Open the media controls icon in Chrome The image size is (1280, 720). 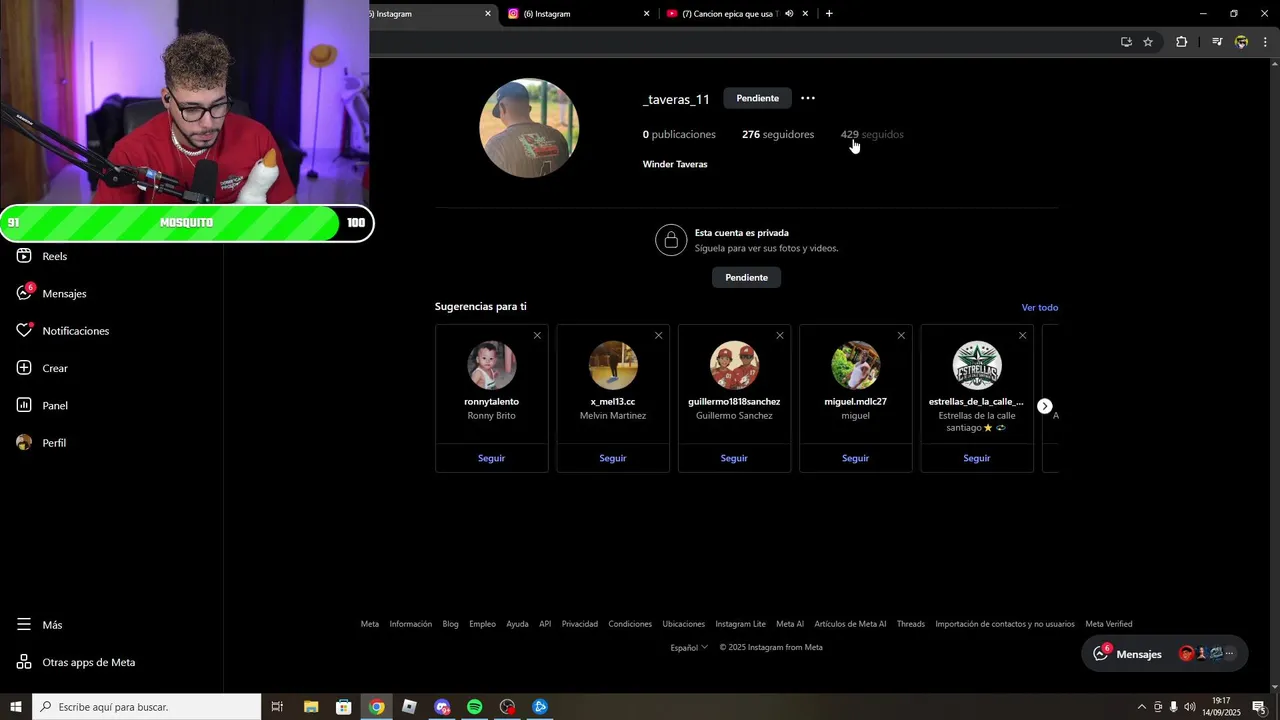pos(1217,42)
